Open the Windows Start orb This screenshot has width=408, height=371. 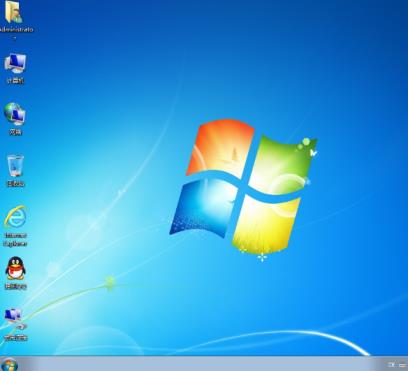point(9,365)
